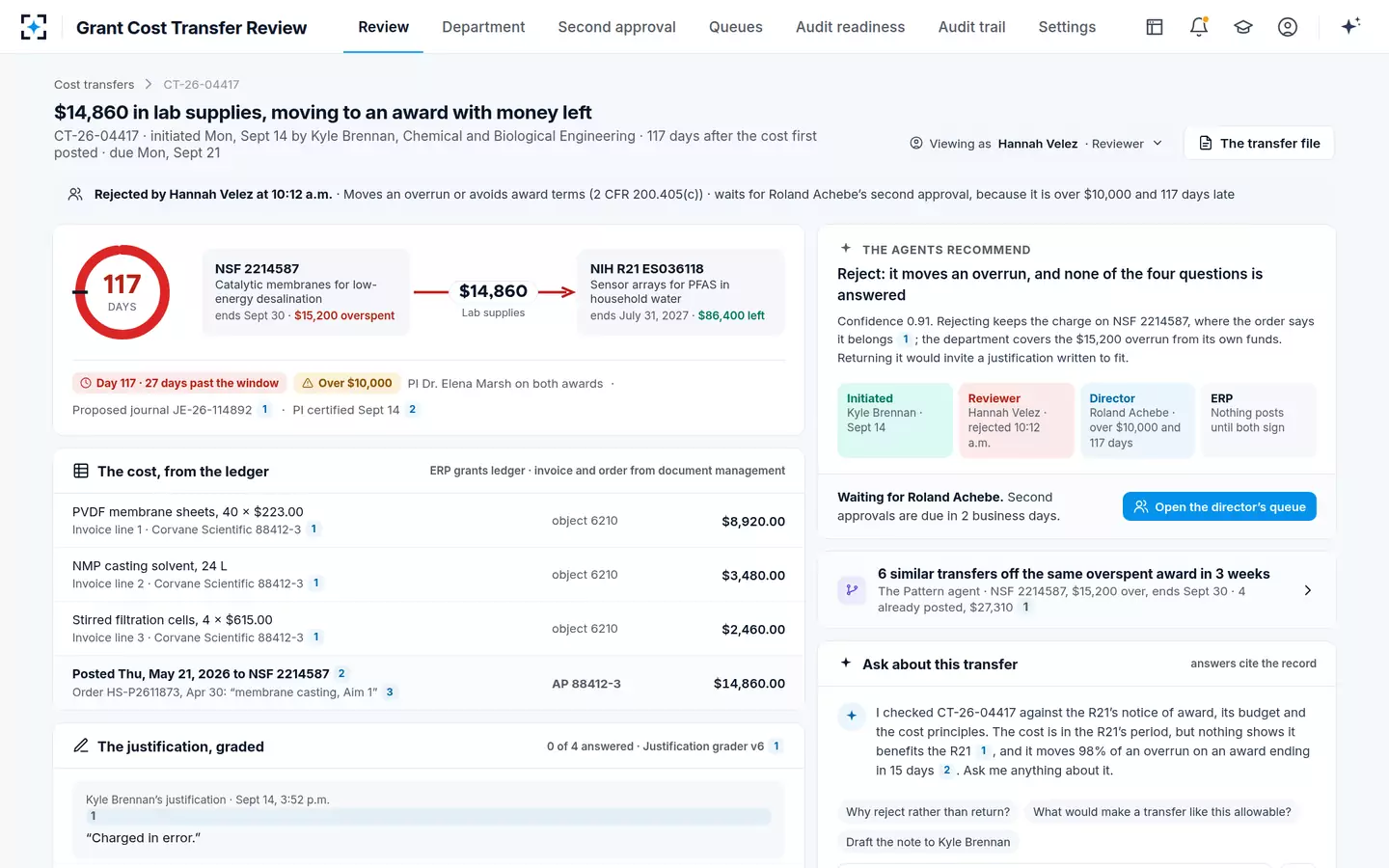Click the 'Day 117 · 27 days past the window' badge
Viewport: 1389px width, 868px height.
(x=179, y=383)
